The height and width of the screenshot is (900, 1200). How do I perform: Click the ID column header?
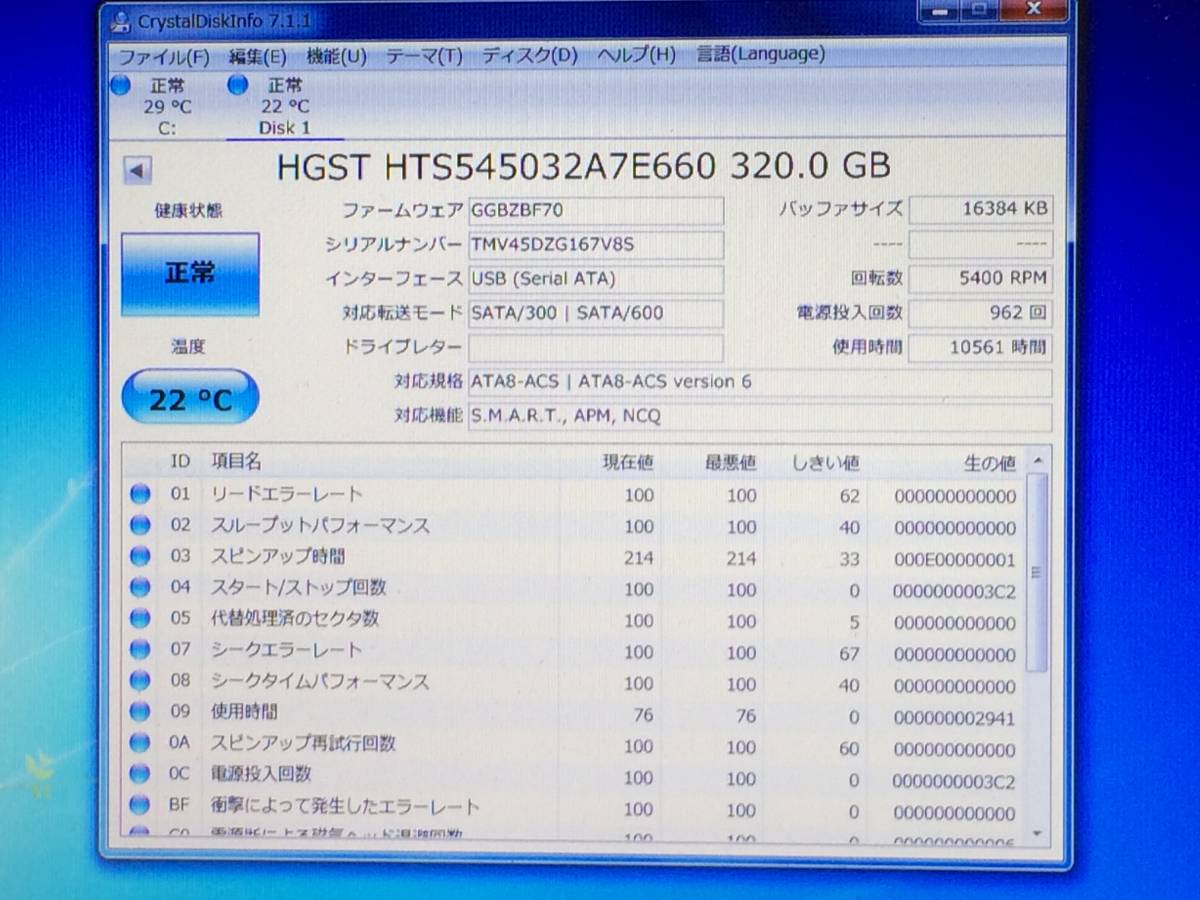click(x=180, y=461)
